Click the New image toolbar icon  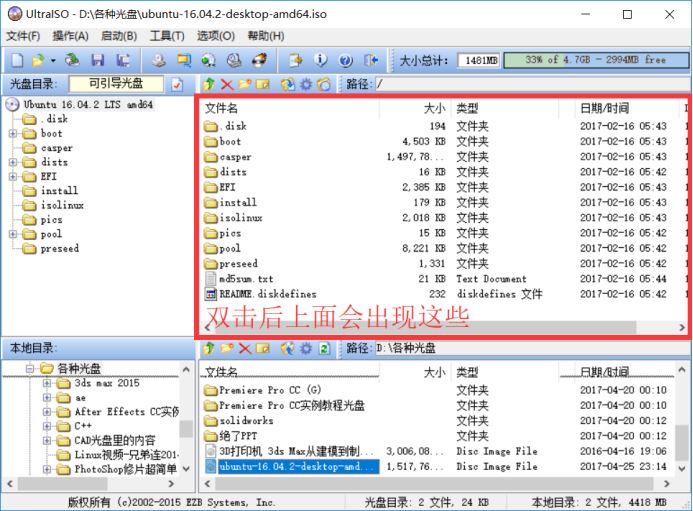(x=17, y=60)
